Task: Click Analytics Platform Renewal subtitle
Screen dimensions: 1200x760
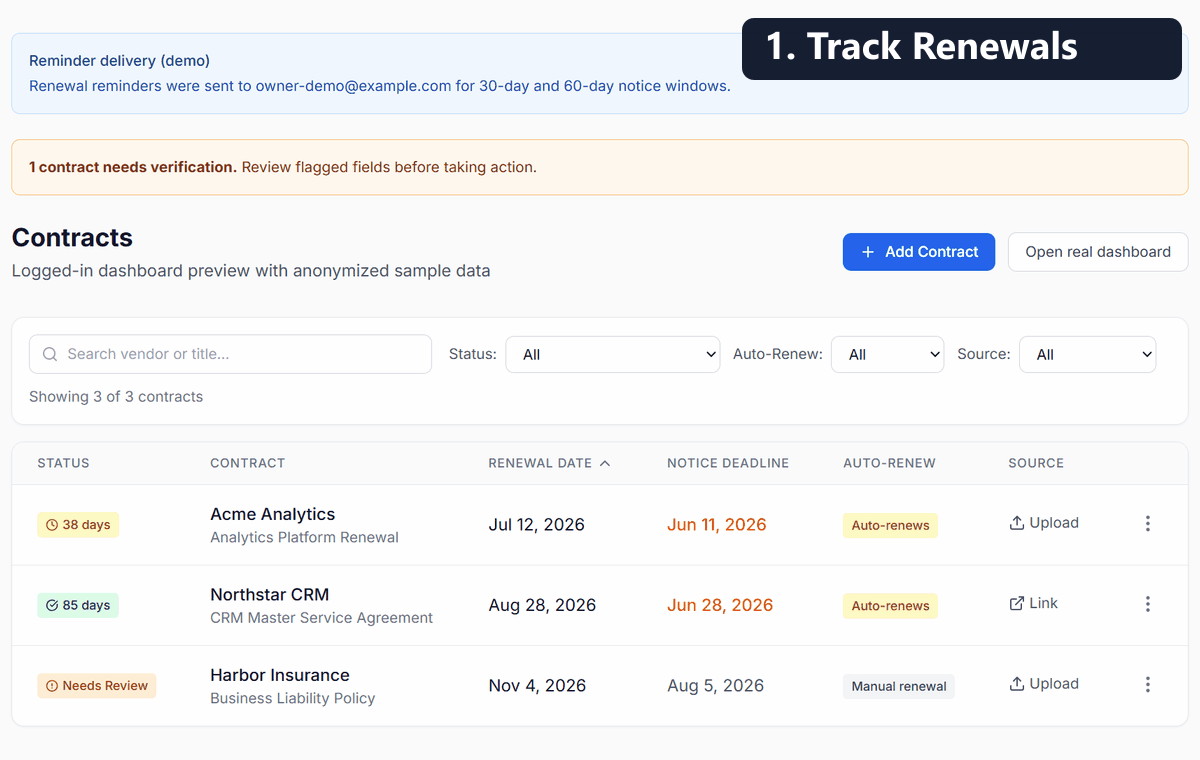Action: click(x=304, y=537)
